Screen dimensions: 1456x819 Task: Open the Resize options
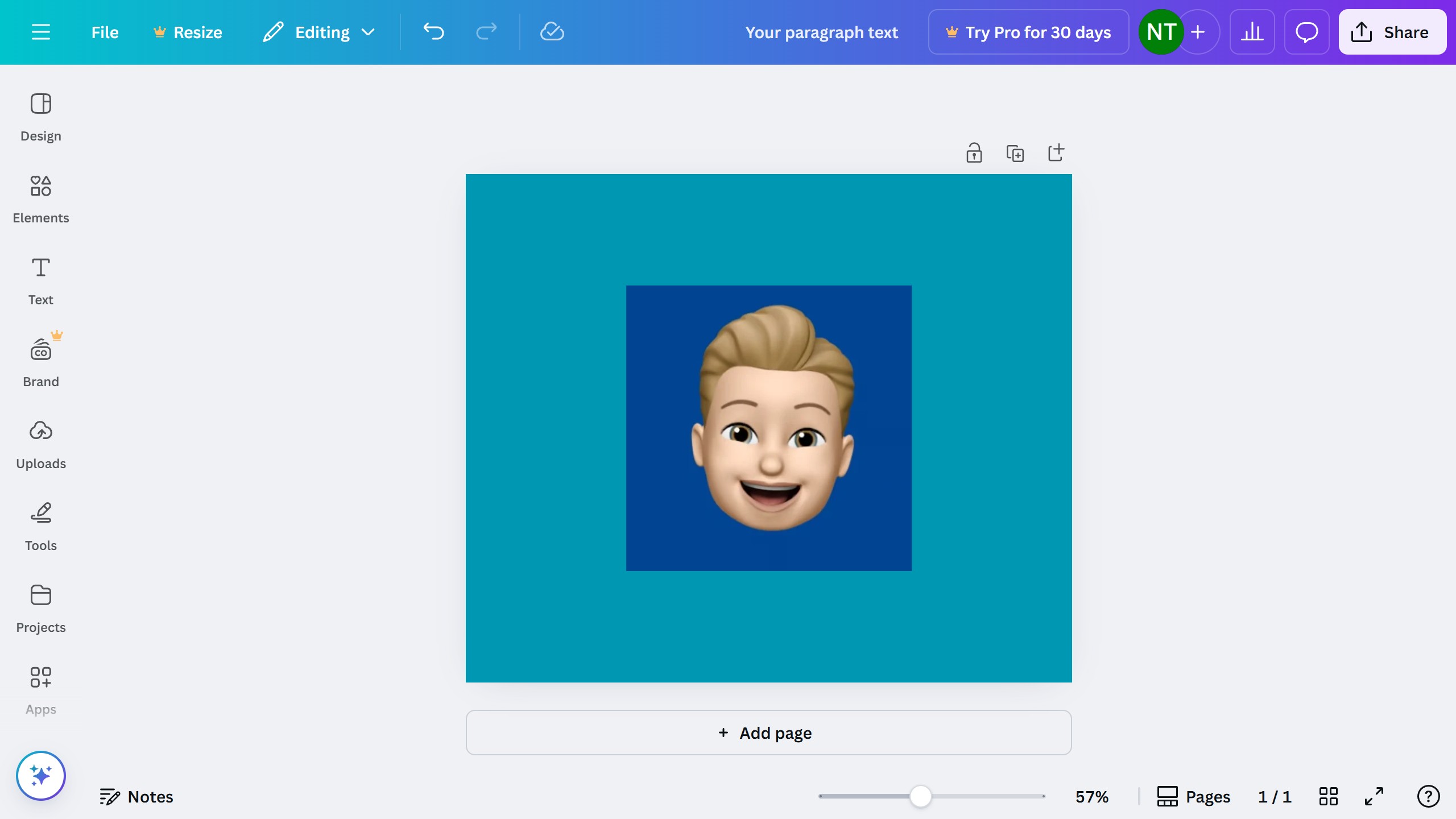click(x=188, y=32)
